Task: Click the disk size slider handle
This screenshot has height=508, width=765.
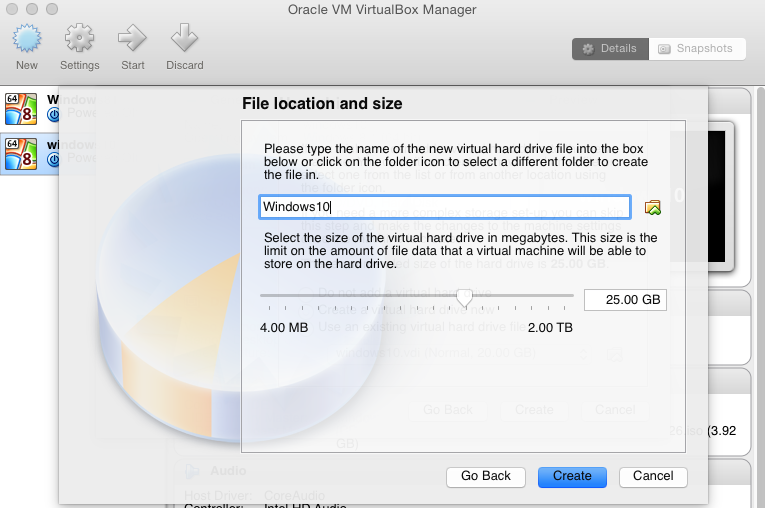Action: [x=464, y=297]
